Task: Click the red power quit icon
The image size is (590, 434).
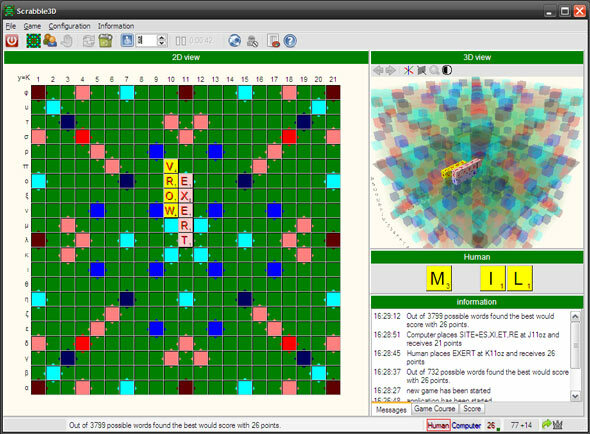Action: (x=12, y=41)
